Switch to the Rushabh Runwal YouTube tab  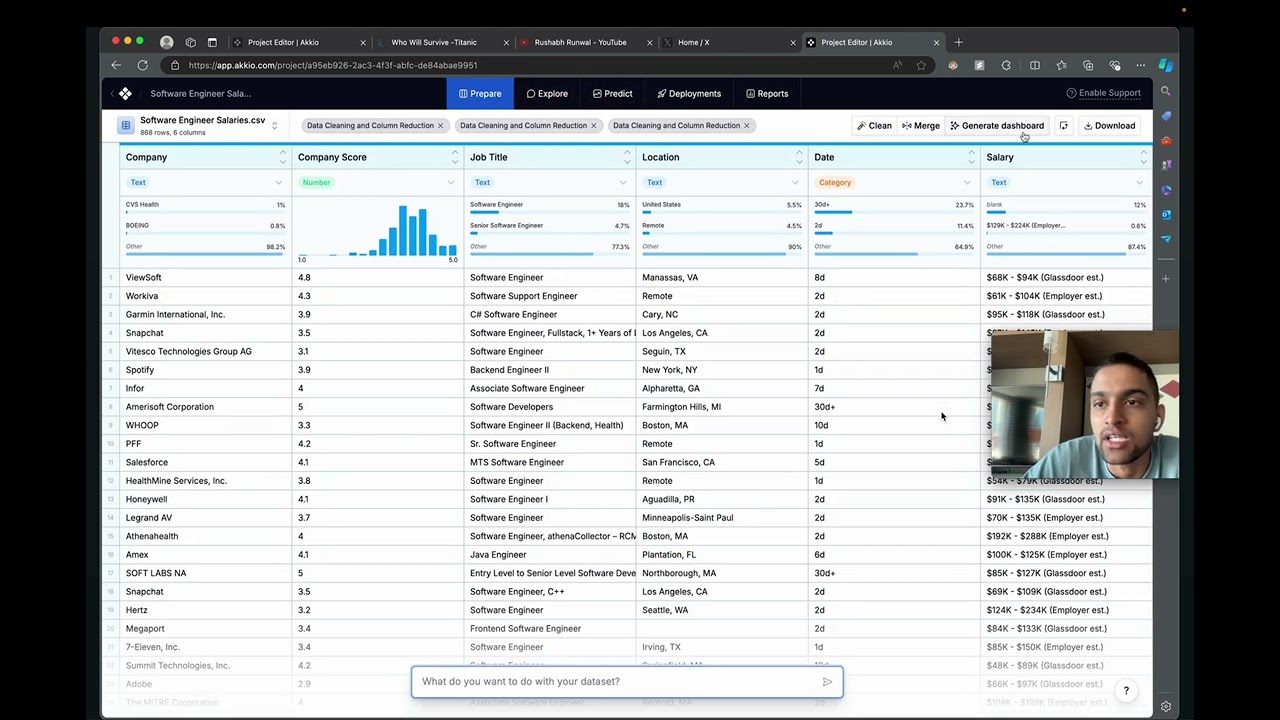point(580,42)
